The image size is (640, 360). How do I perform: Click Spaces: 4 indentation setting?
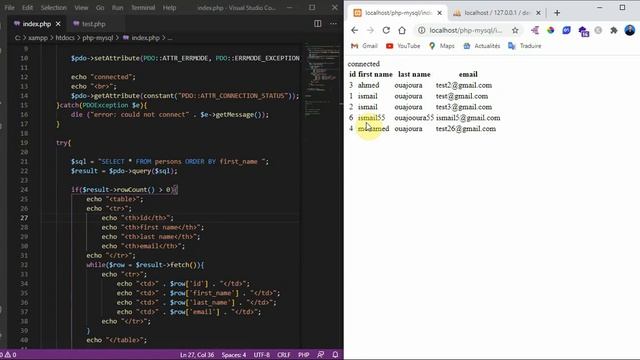tap(234, 355)
